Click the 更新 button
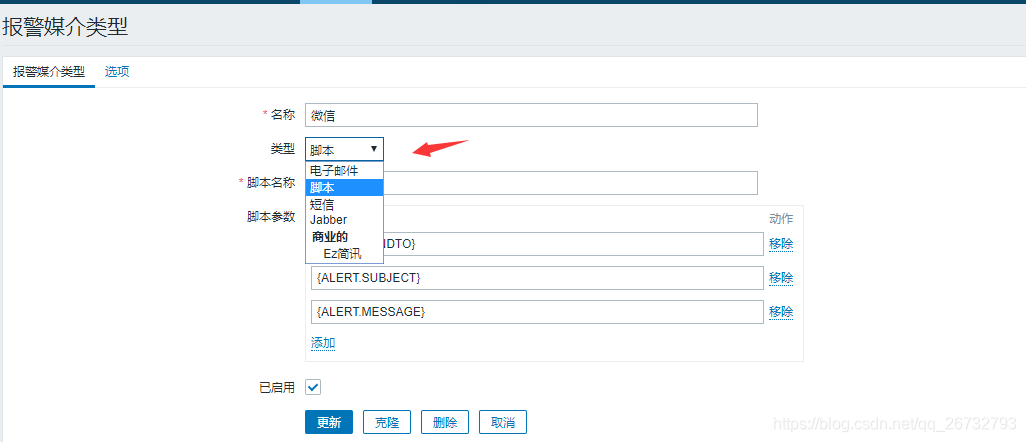 [329, 422]
